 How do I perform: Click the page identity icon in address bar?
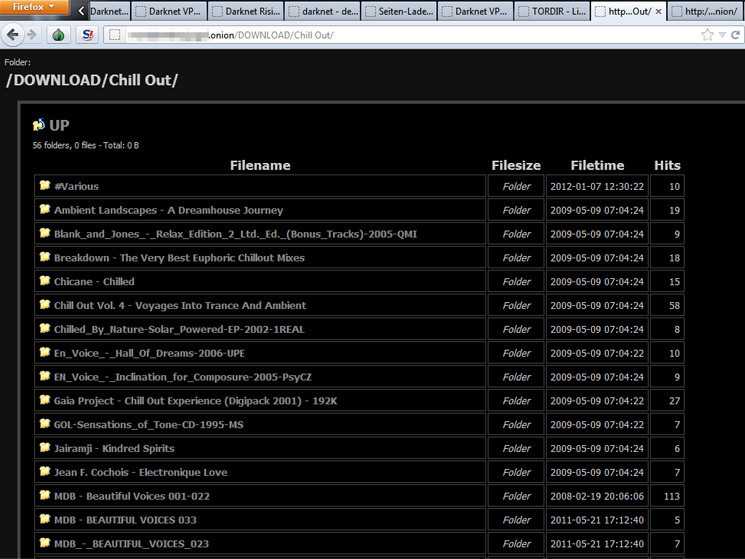pyautogui.click(x=115, y=35)
